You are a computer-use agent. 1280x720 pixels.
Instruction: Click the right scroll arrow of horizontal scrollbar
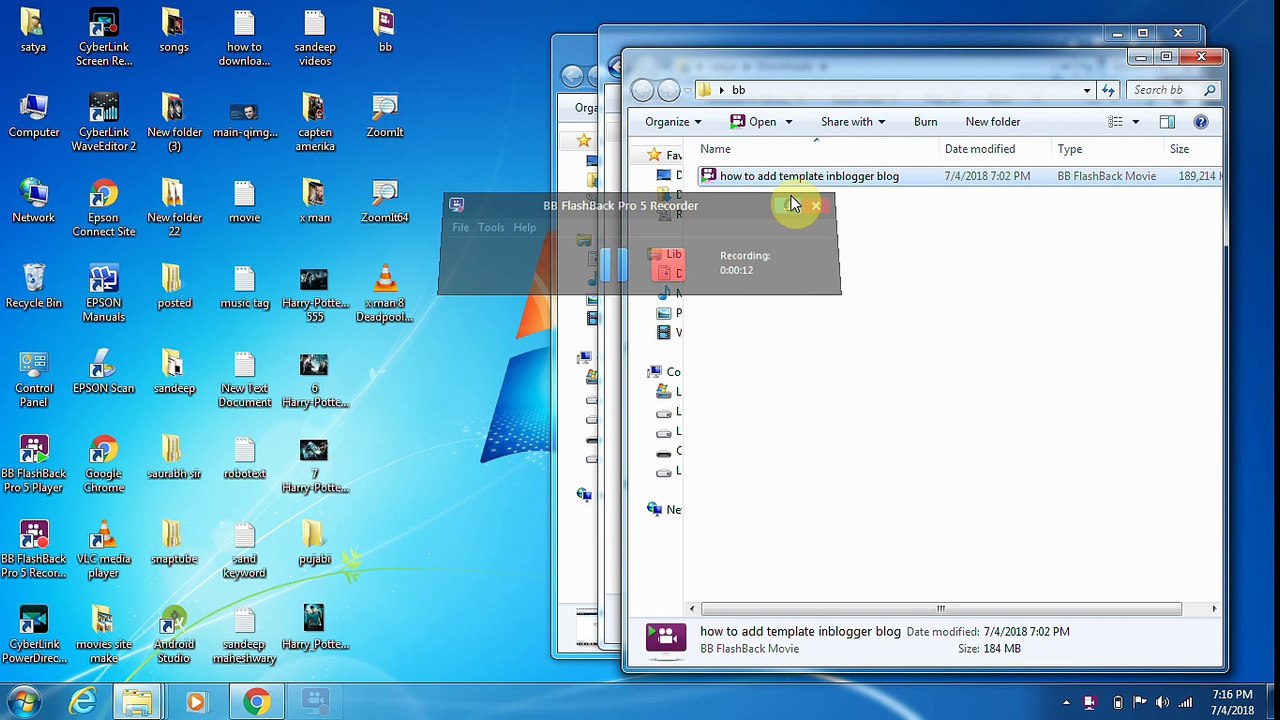(x=1214, y=608)
